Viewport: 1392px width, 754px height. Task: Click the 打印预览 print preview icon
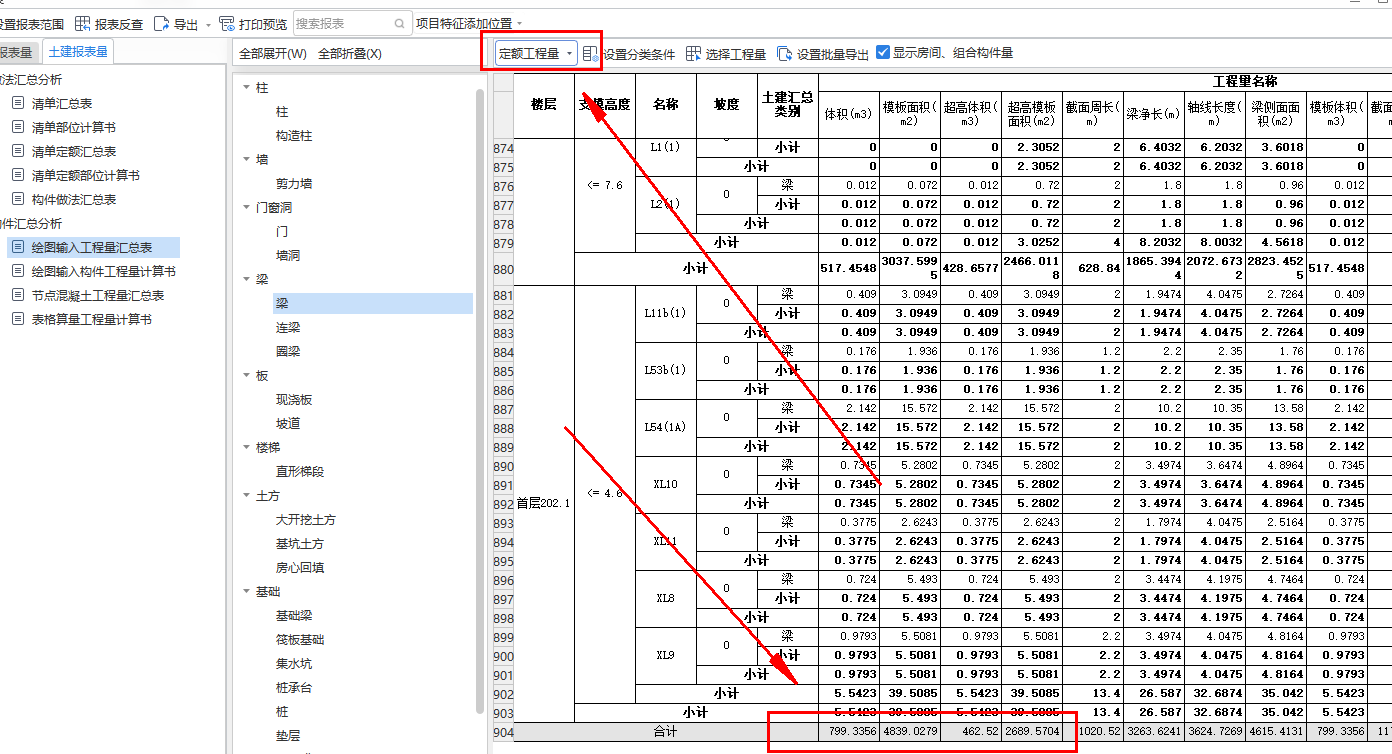pos(227,23)
